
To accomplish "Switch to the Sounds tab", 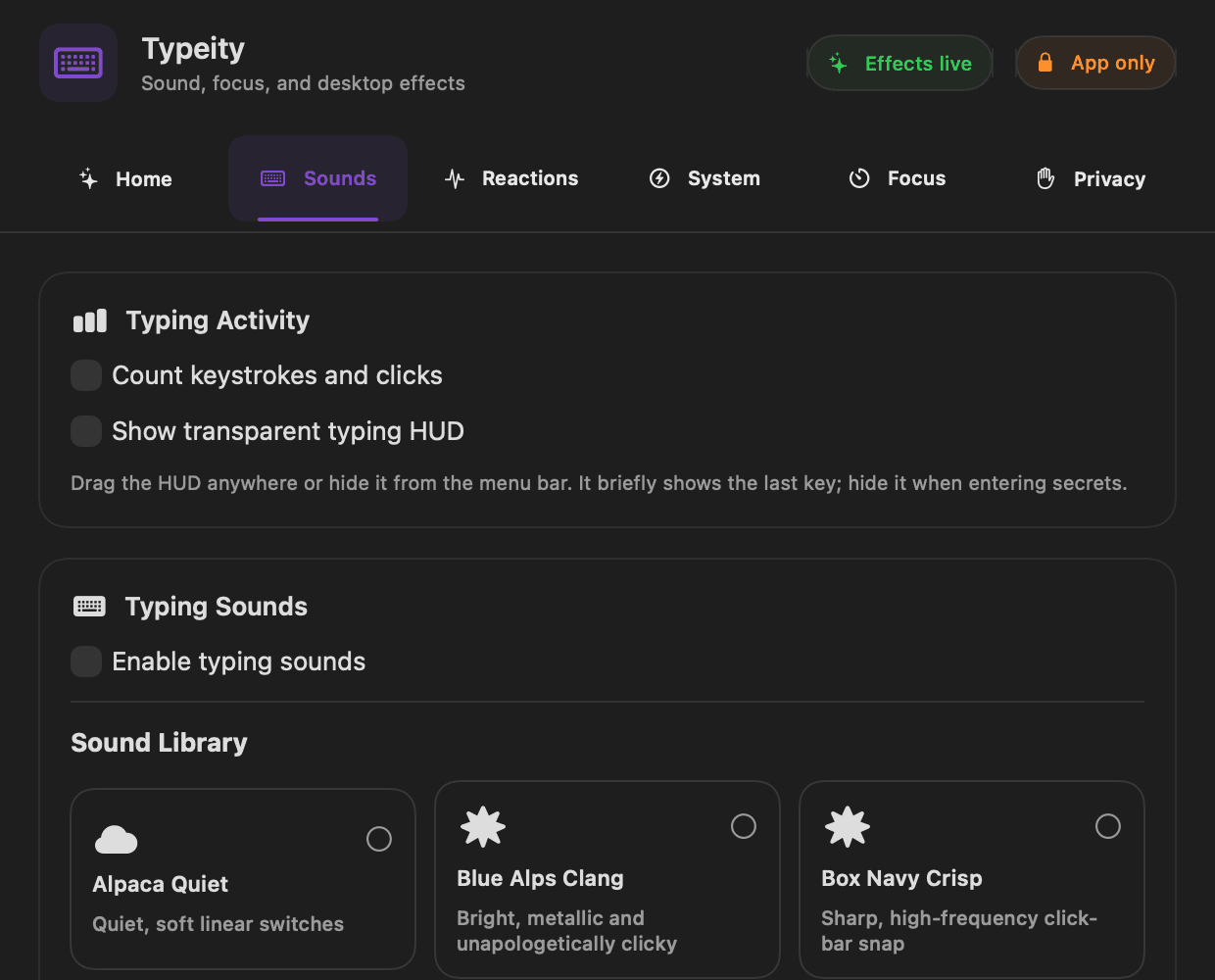I will (x=318, y=178).
